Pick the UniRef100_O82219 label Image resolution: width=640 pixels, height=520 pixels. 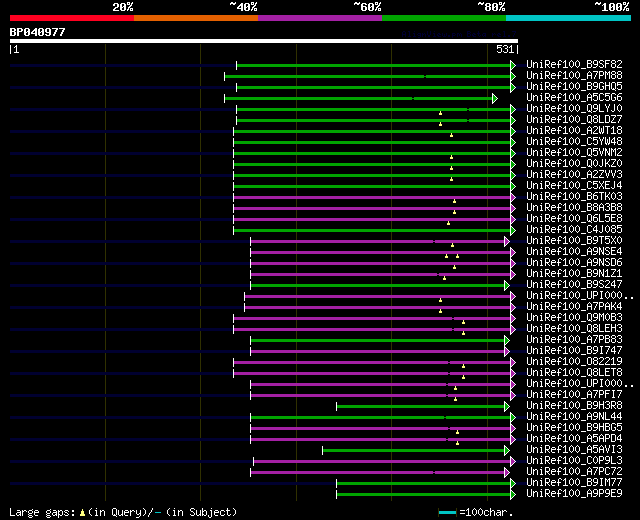point(574,362)
